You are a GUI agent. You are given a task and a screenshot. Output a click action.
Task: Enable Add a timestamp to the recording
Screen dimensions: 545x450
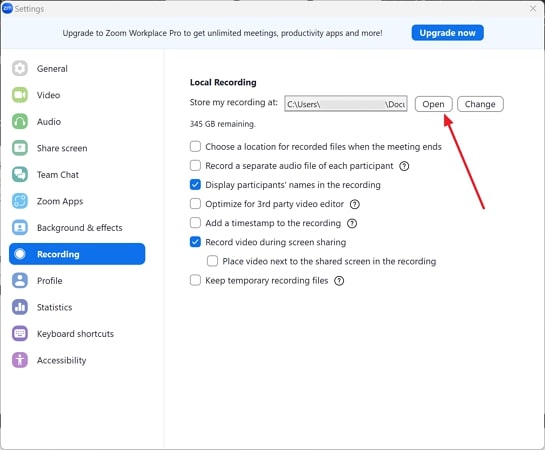click(195, 223)
